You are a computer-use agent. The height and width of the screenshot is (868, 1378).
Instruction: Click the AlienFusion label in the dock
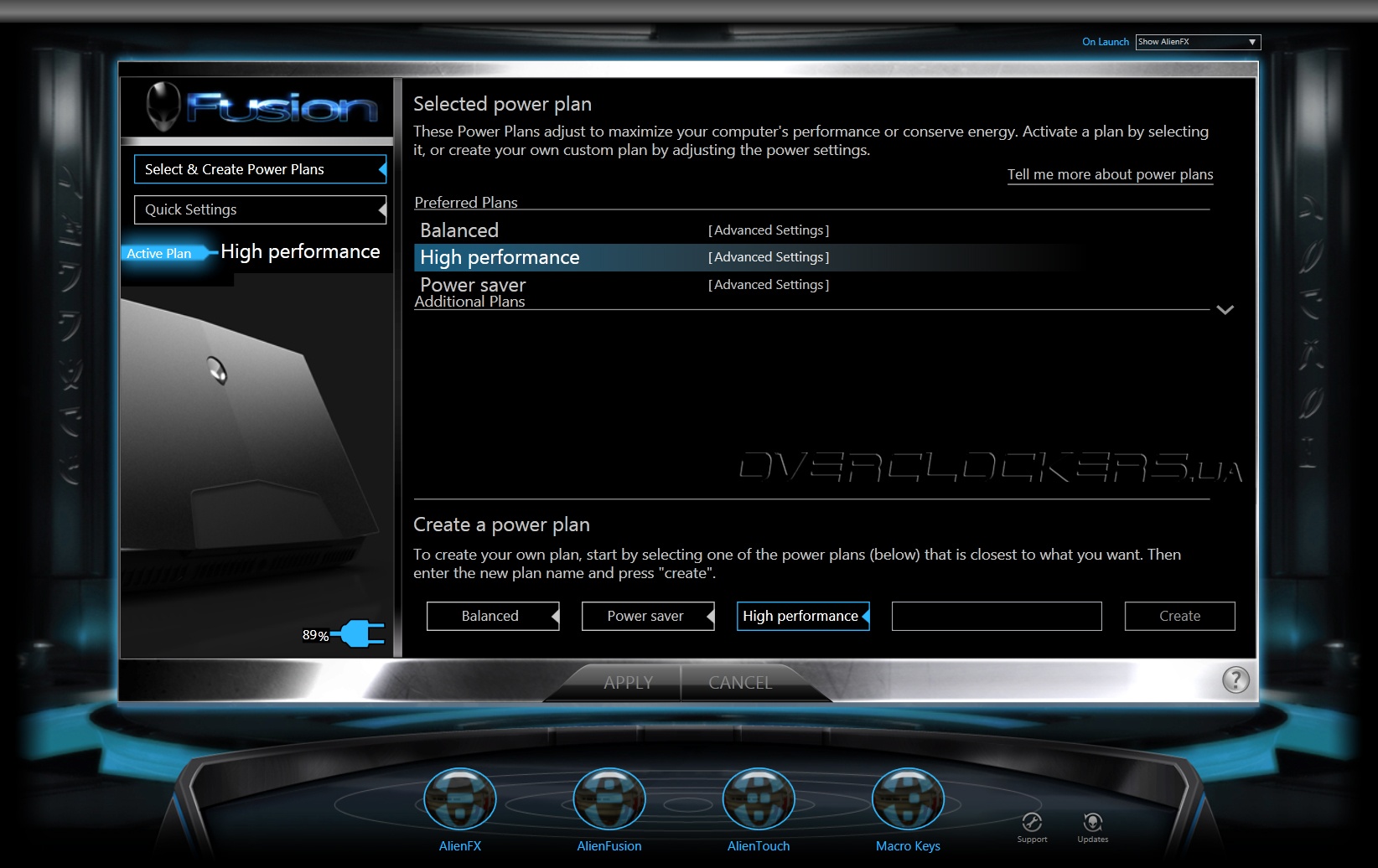(x=609, y=846)
